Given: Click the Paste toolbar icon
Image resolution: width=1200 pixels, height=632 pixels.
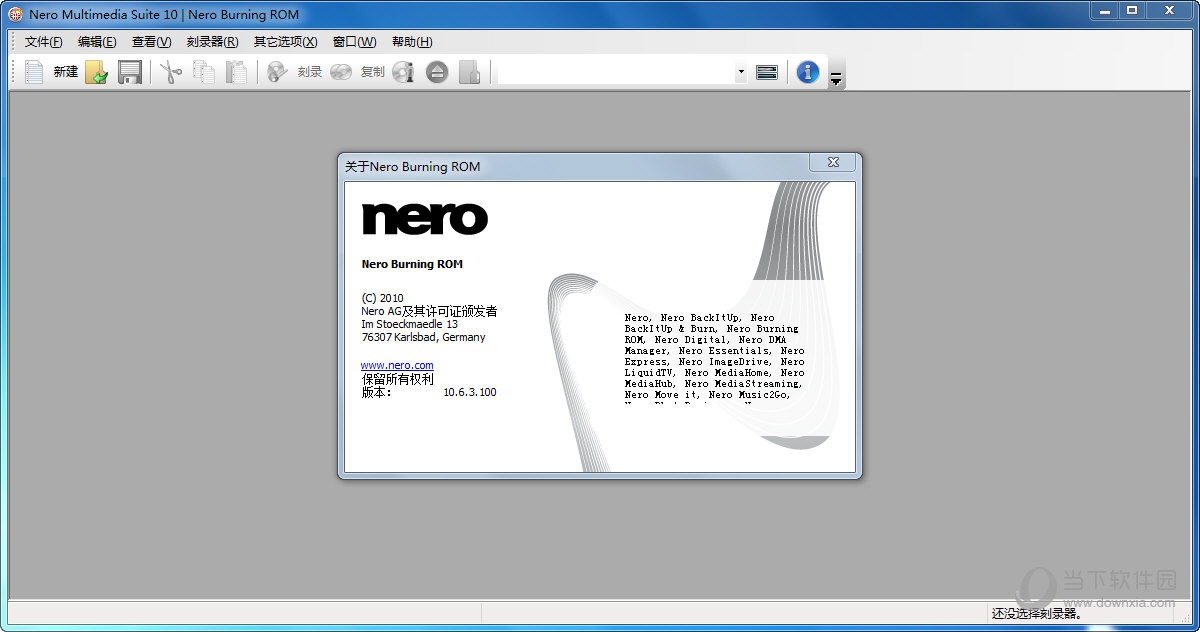Looking at the screenshot, I should (x=236, y=71).
